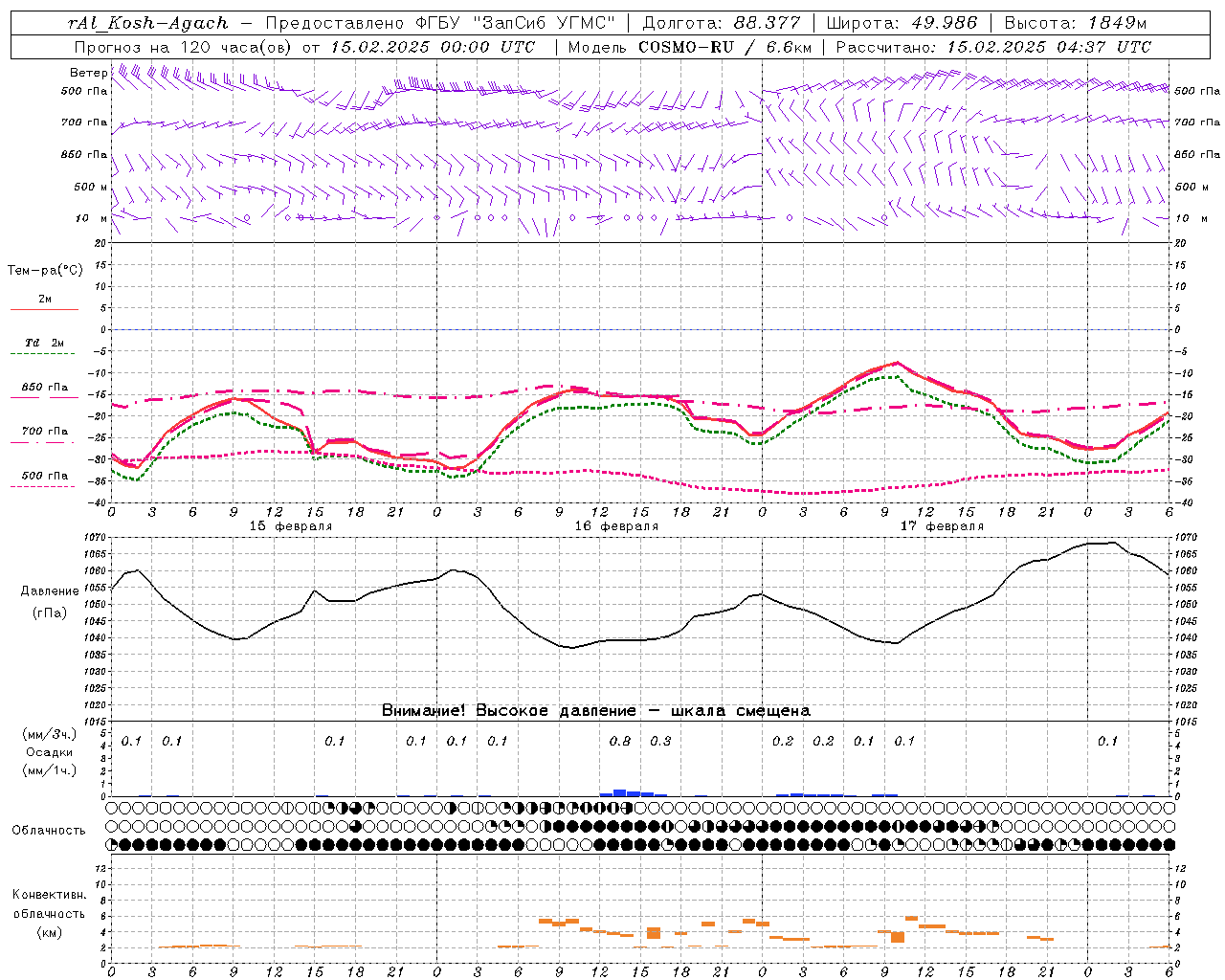Click the Осадки precipitation label
This screenshot has height=980, width=1225.
[x=49, y=752]
